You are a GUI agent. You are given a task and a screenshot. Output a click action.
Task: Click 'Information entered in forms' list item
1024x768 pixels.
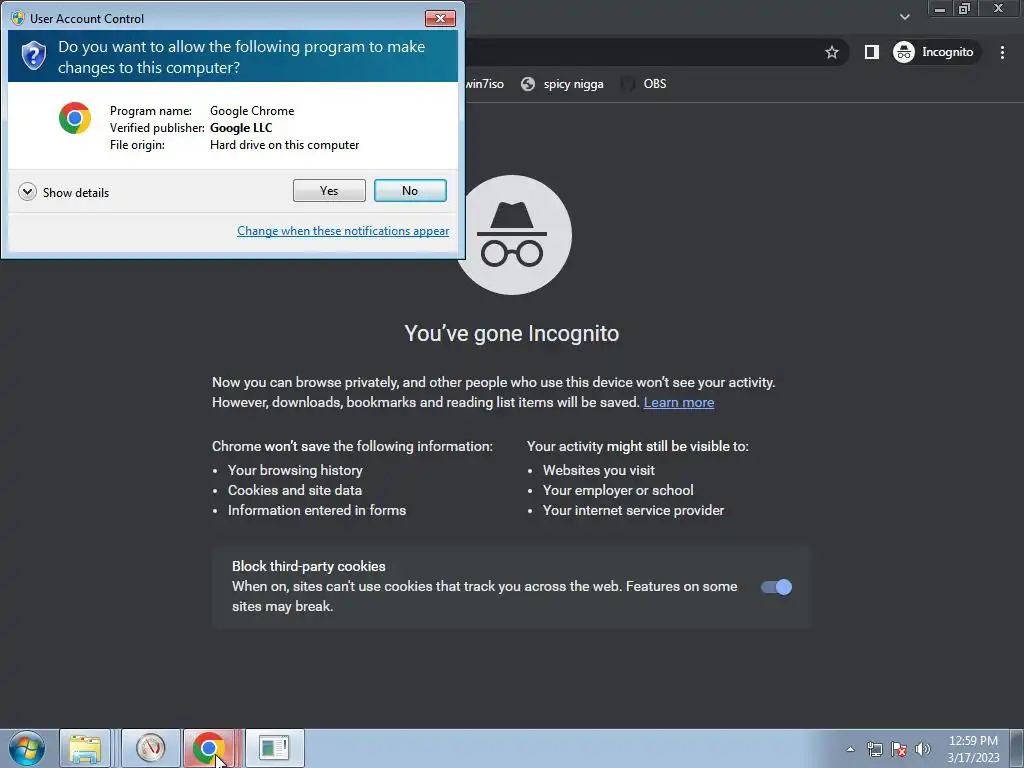coord(317,511)
